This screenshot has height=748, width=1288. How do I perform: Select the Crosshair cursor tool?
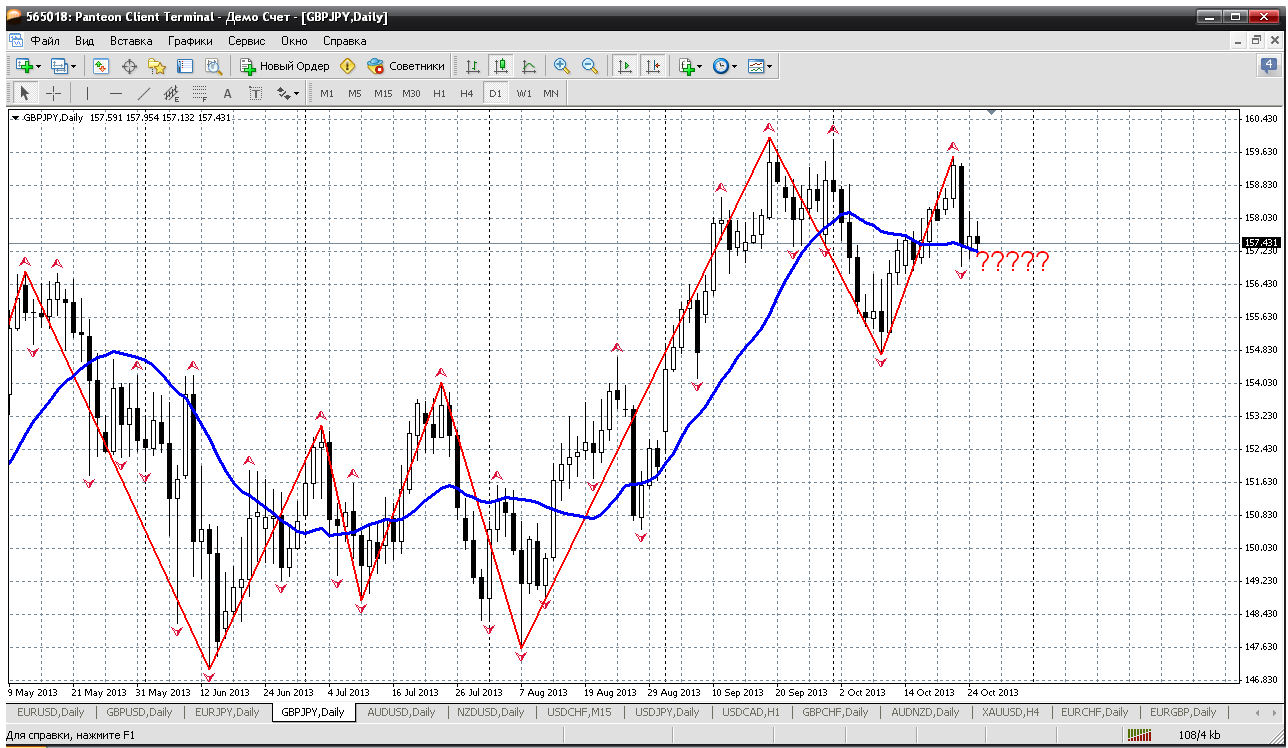pos(53,93)
